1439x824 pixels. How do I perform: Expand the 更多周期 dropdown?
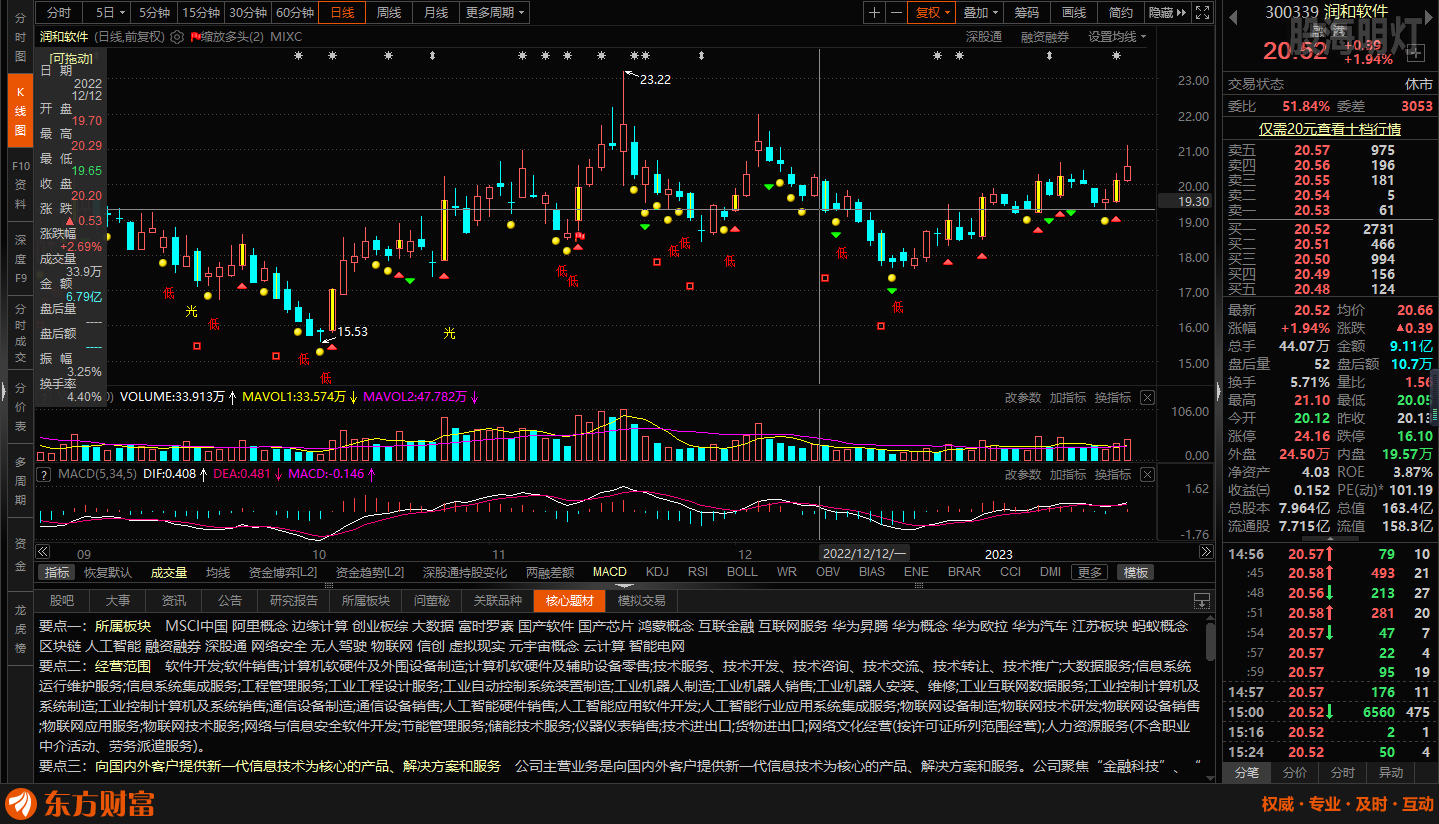(x=495, y=13)
